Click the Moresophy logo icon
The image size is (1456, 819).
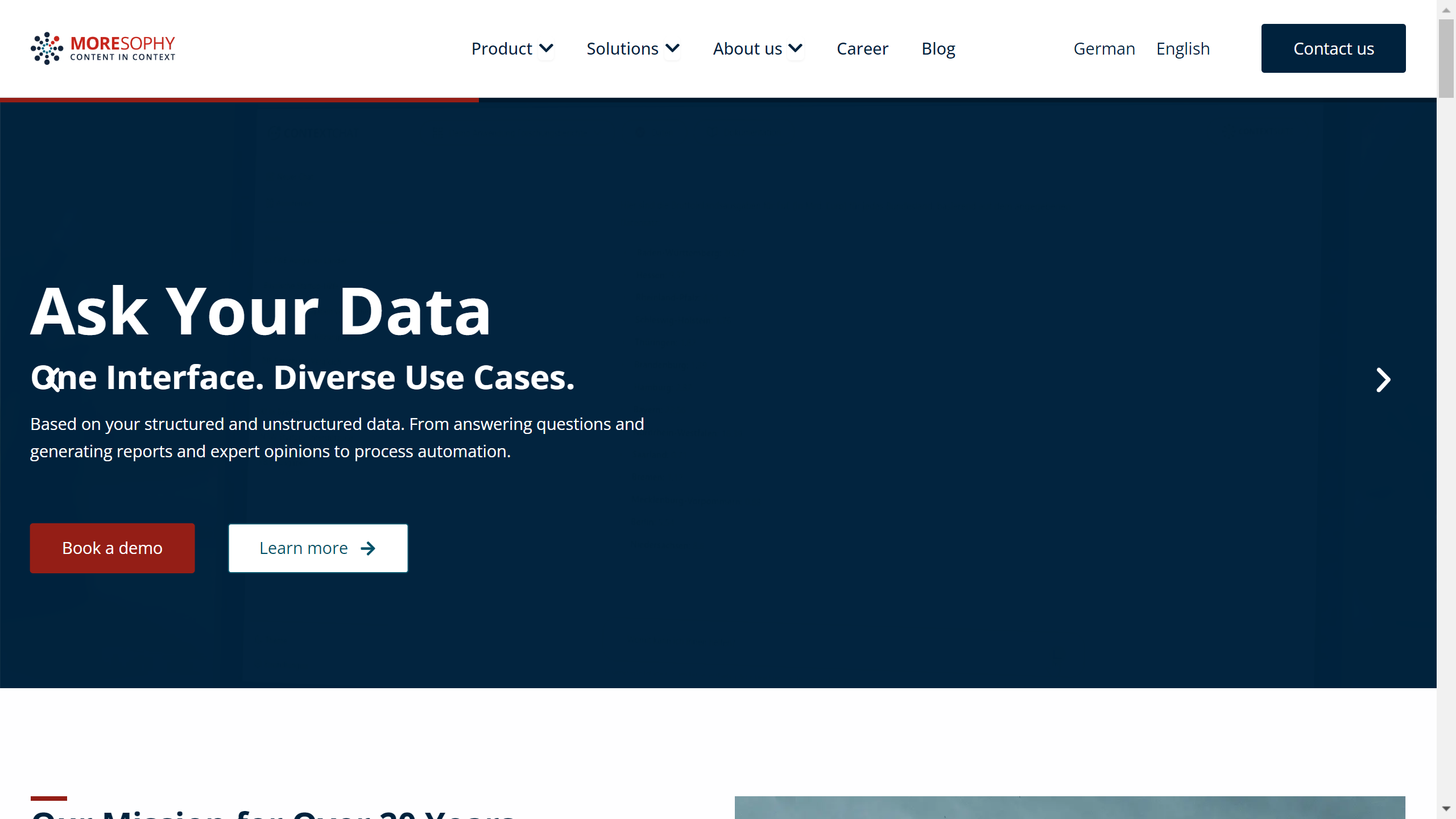[x=47, y=48]
